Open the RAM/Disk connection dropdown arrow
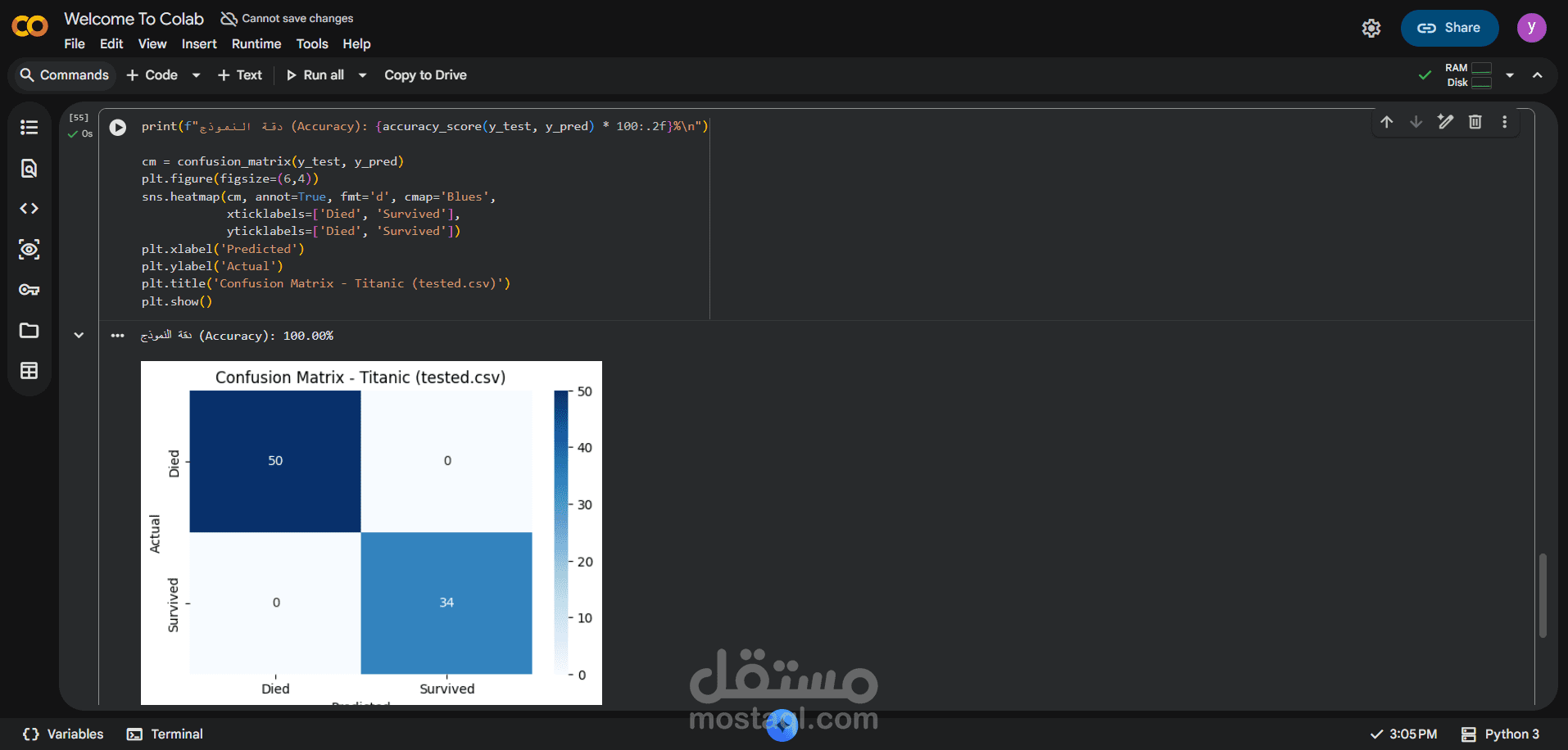Image resolution: width=1568 pixels, height=750 pixels. tap(1510, 75)
